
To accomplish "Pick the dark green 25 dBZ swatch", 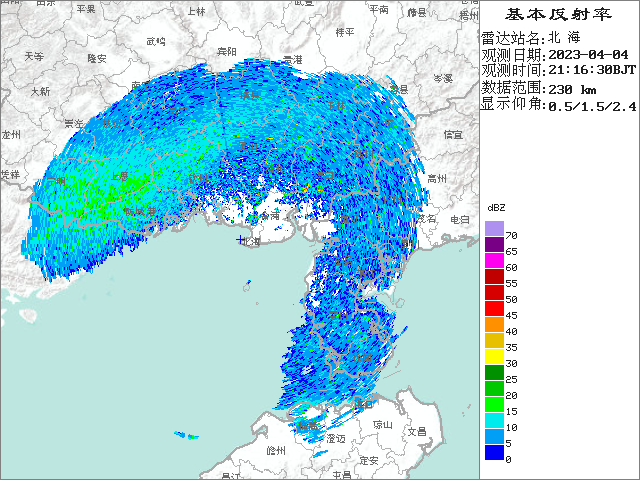I will pos(494,372).
